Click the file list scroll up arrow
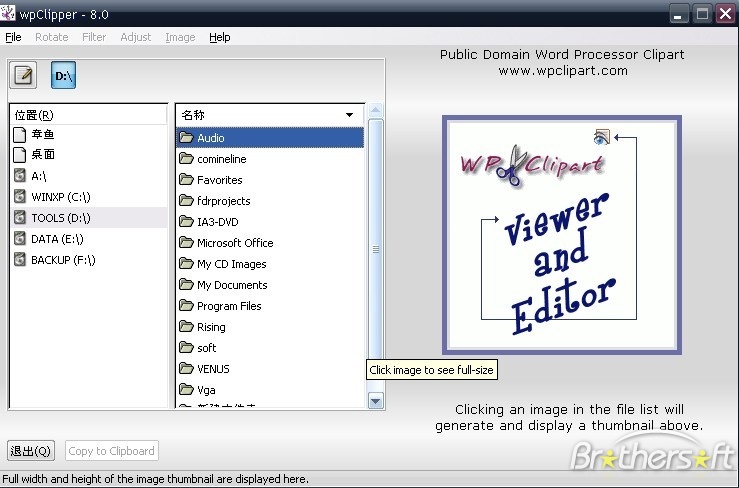Screen dimensions: 739x488 [x=376, y=110]
